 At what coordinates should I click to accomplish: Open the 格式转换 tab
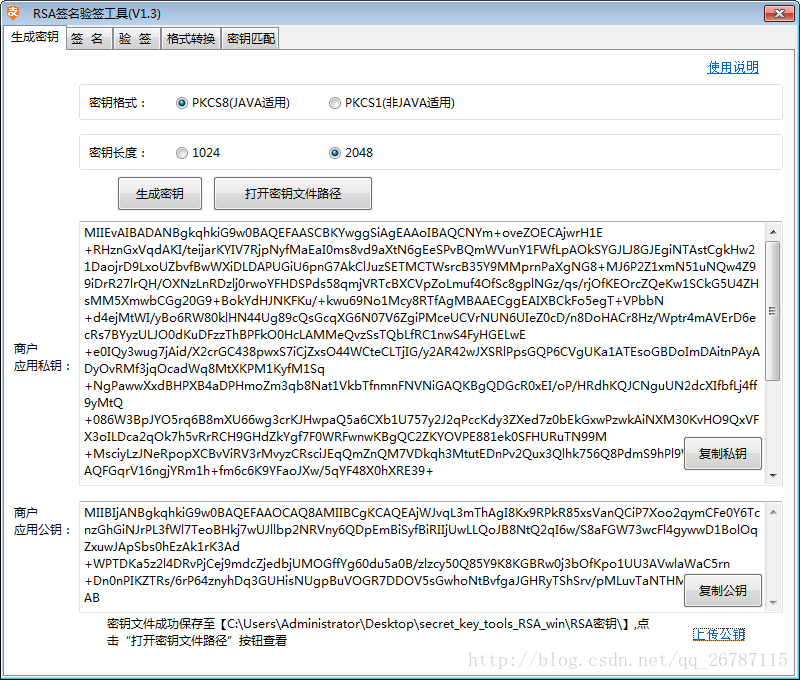[x=192, y=37]
